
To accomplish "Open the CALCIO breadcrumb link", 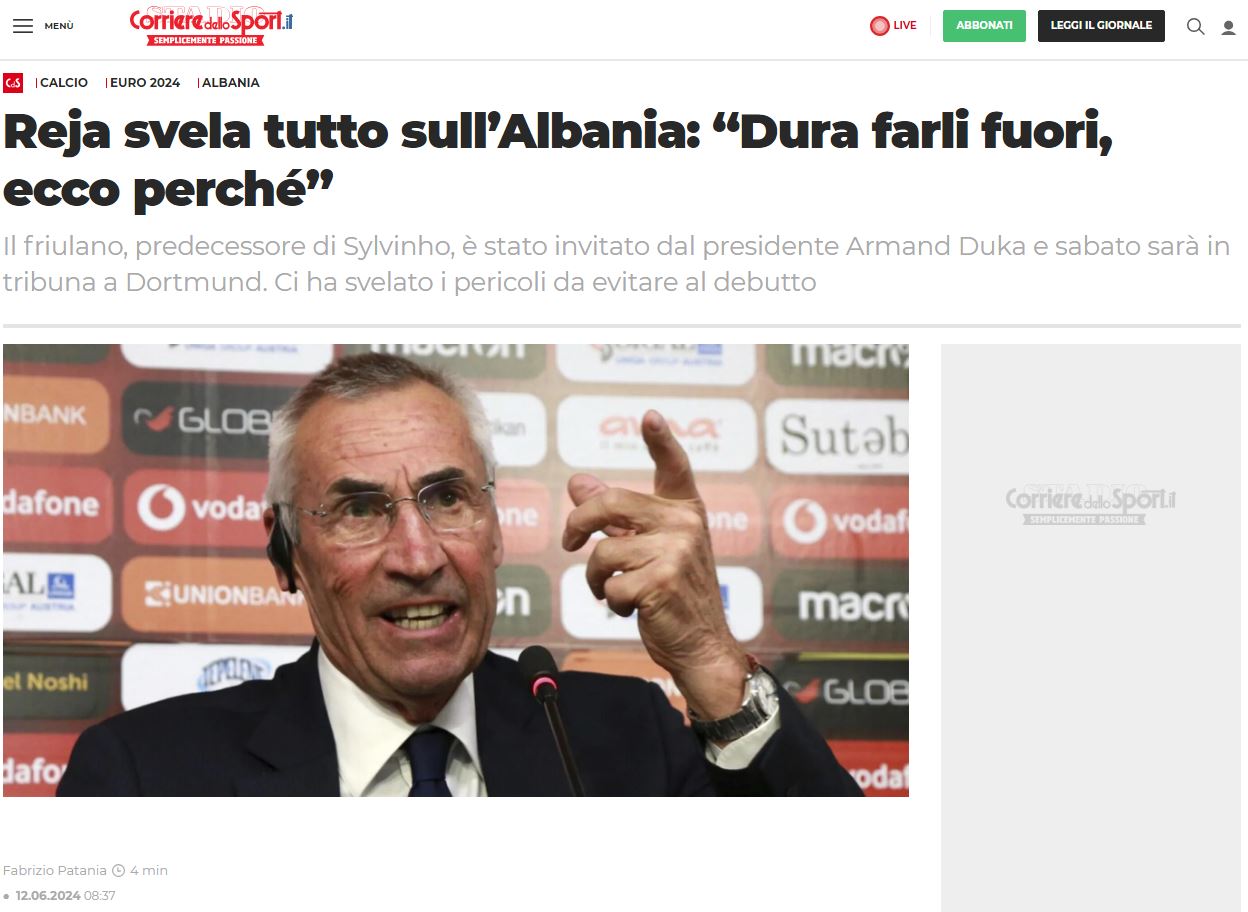I will click(64, 83).
